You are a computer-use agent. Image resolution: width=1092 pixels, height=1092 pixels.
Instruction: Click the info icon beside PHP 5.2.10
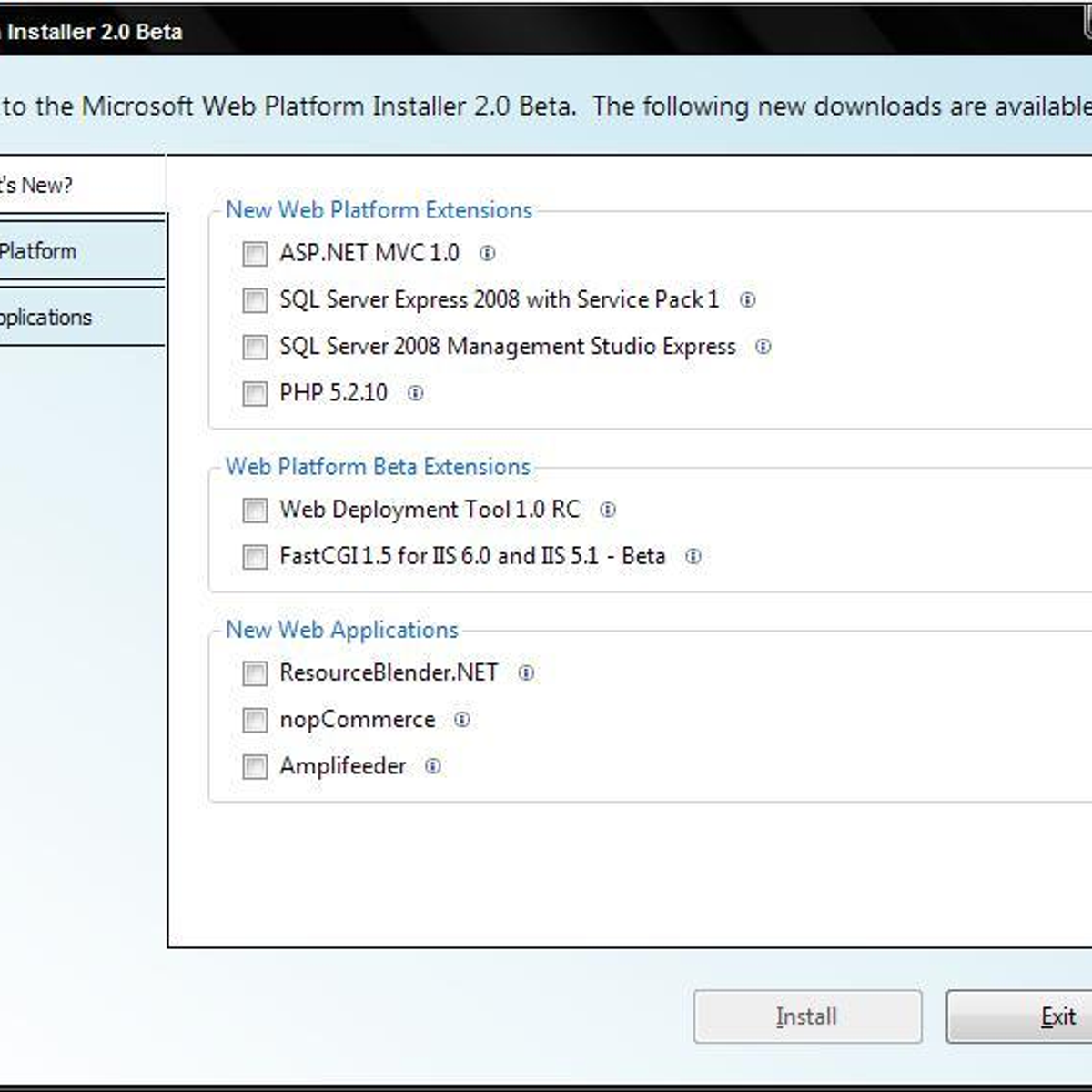415,393
